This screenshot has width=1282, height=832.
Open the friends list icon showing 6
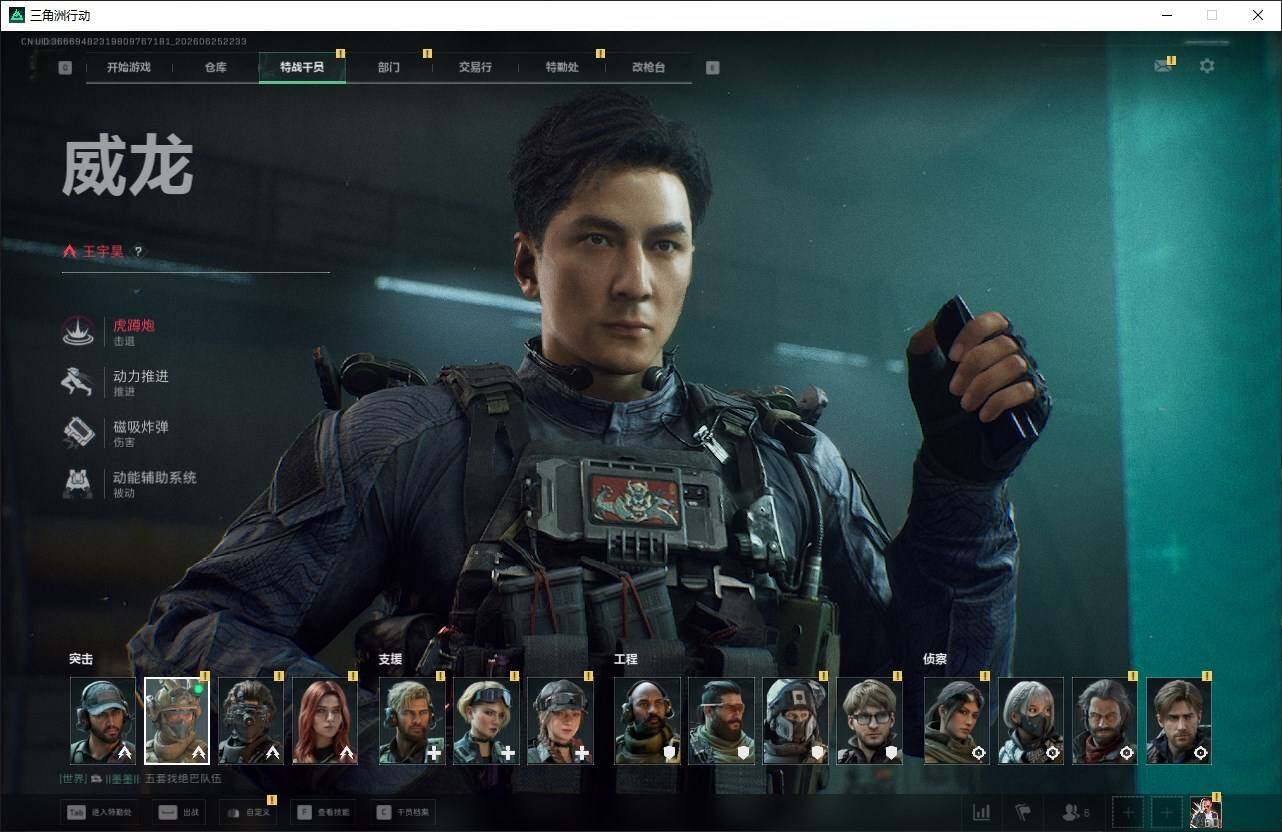point(1075,812)
